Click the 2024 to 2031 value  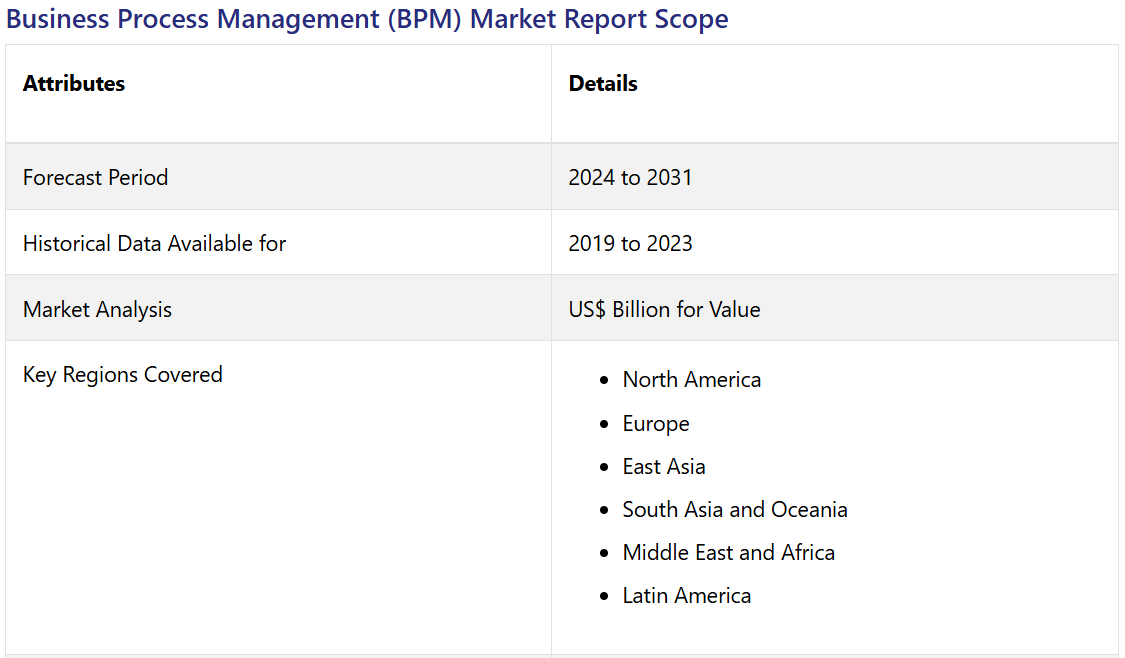click(x=630, y=178)
